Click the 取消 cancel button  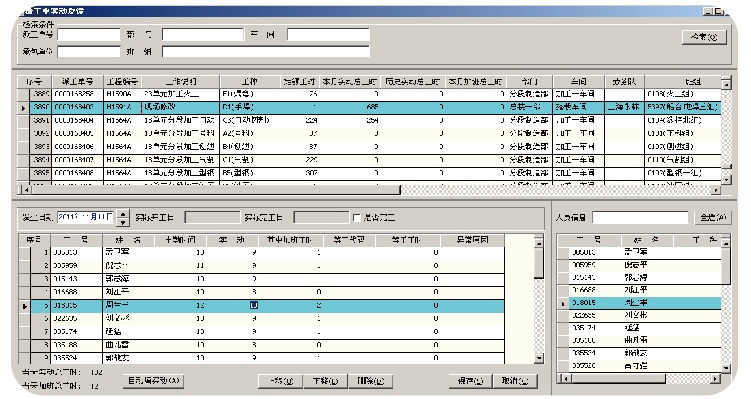(515, 381)
